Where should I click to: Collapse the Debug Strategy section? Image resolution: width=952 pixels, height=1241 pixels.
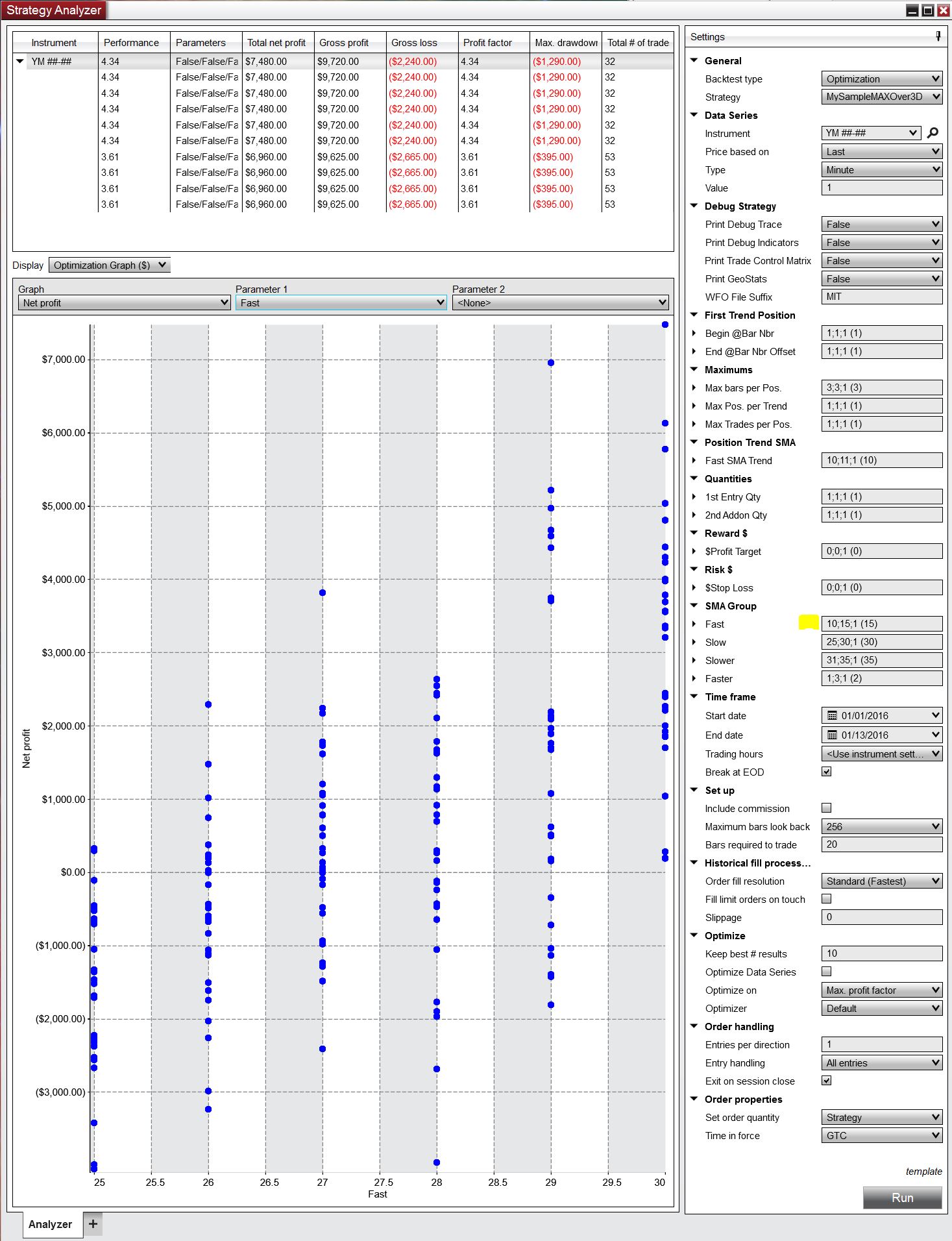pos(694,206)
